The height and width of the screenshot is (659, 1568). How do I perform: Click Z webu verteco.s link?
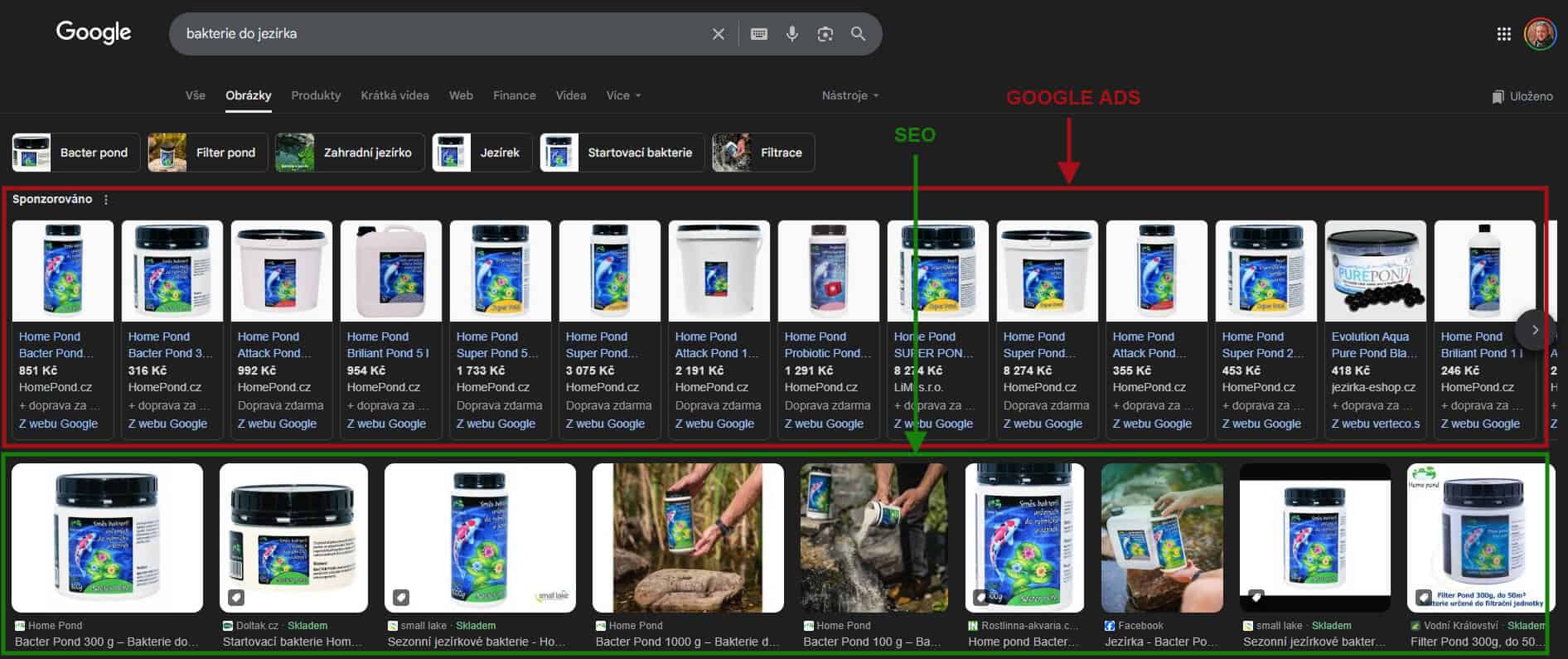coord(1376,424)
